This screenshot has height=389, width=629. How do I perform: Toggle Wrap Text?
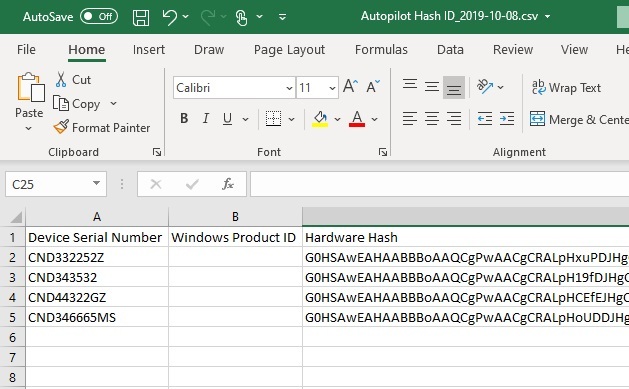(x=566, y=87)
